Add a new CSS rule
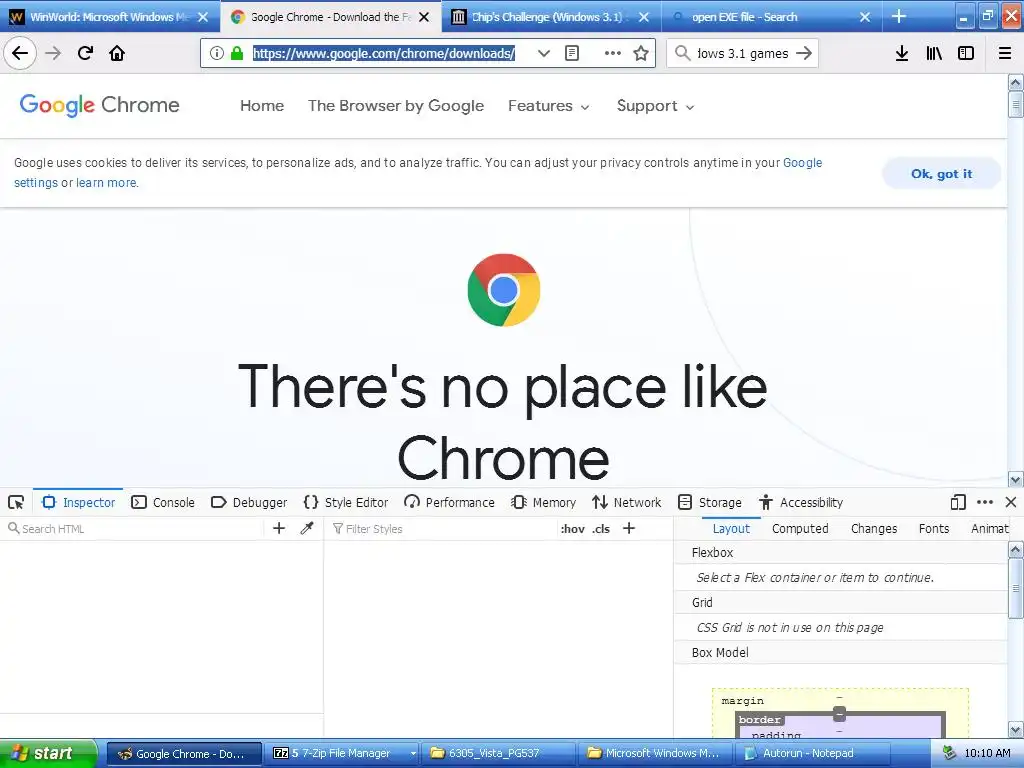This screenshot has width=1024, height=768. pyautogui.click(x=629, y=528)
